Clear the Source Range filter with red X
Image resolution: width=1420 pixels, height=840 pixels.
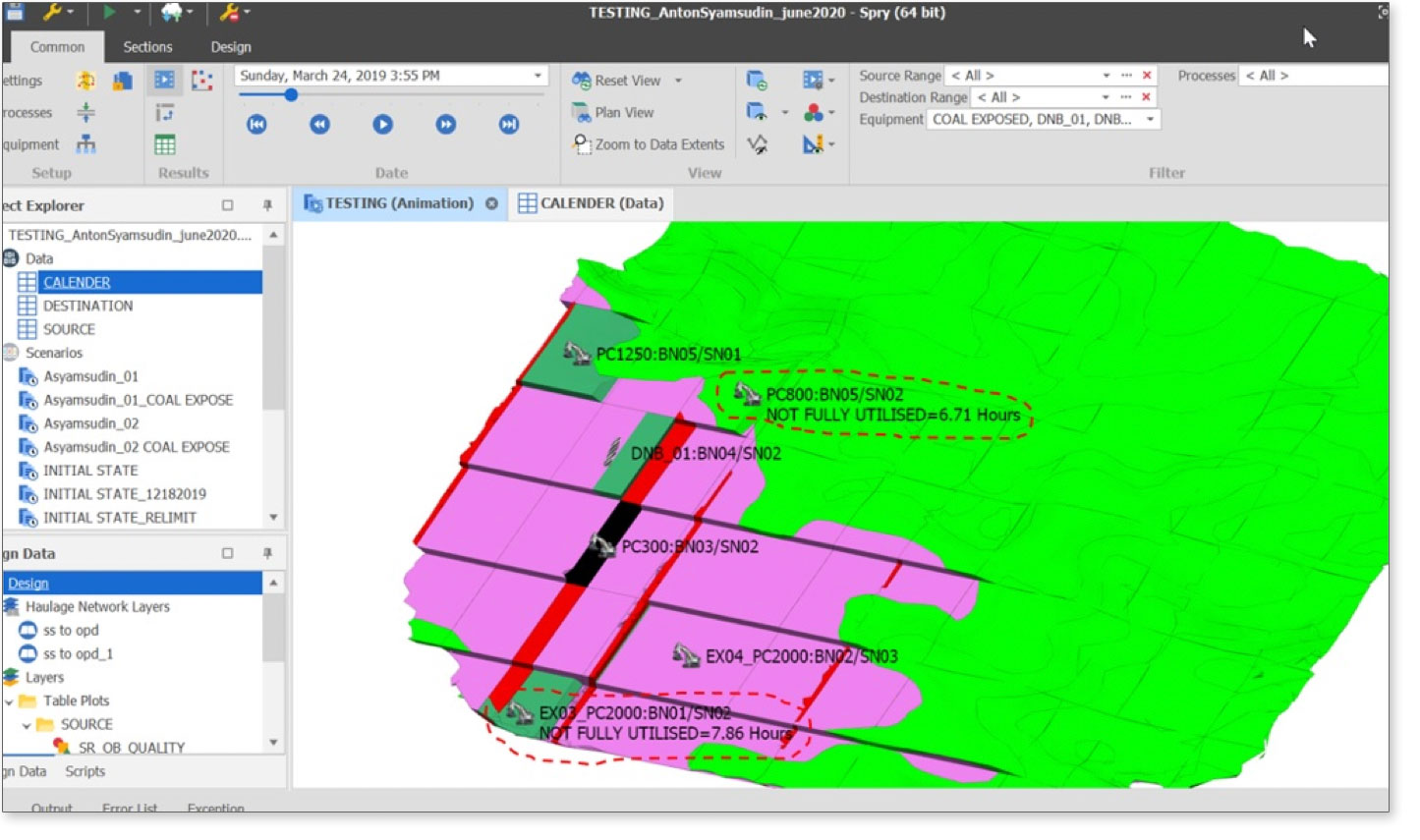pos(1147,76)
